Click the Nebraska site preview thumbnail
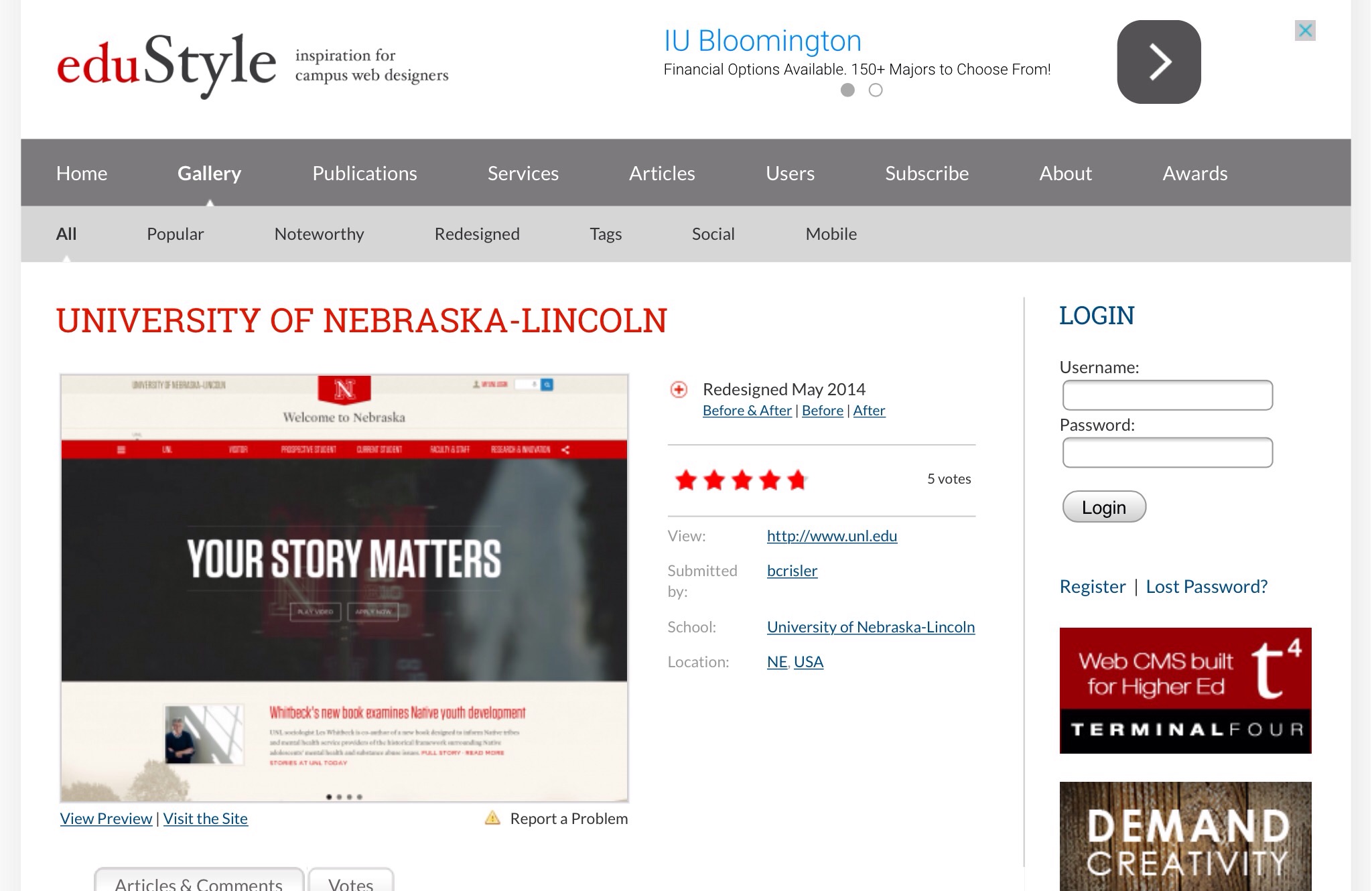Image resolution: width=1372 pixels, height=891 pixels. [x=344, y=588]
